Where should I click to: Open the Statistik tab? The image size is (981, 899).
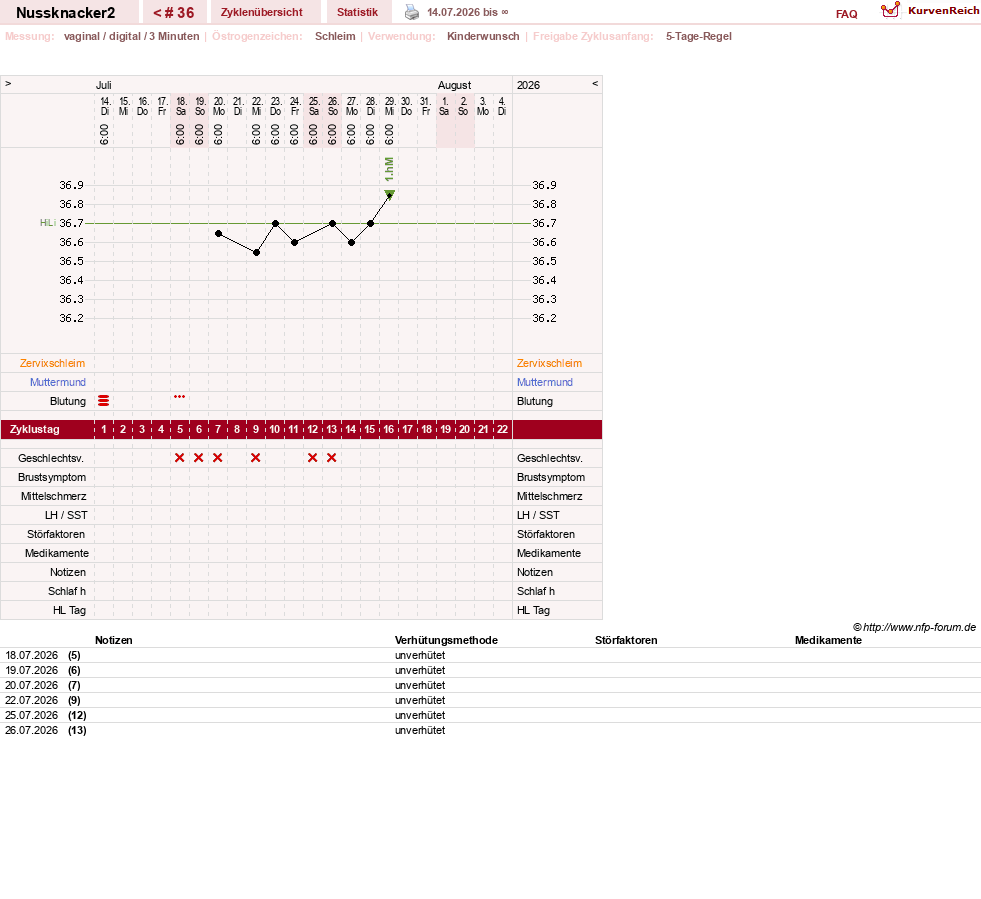pyautogui.click(x=357, y=13)
